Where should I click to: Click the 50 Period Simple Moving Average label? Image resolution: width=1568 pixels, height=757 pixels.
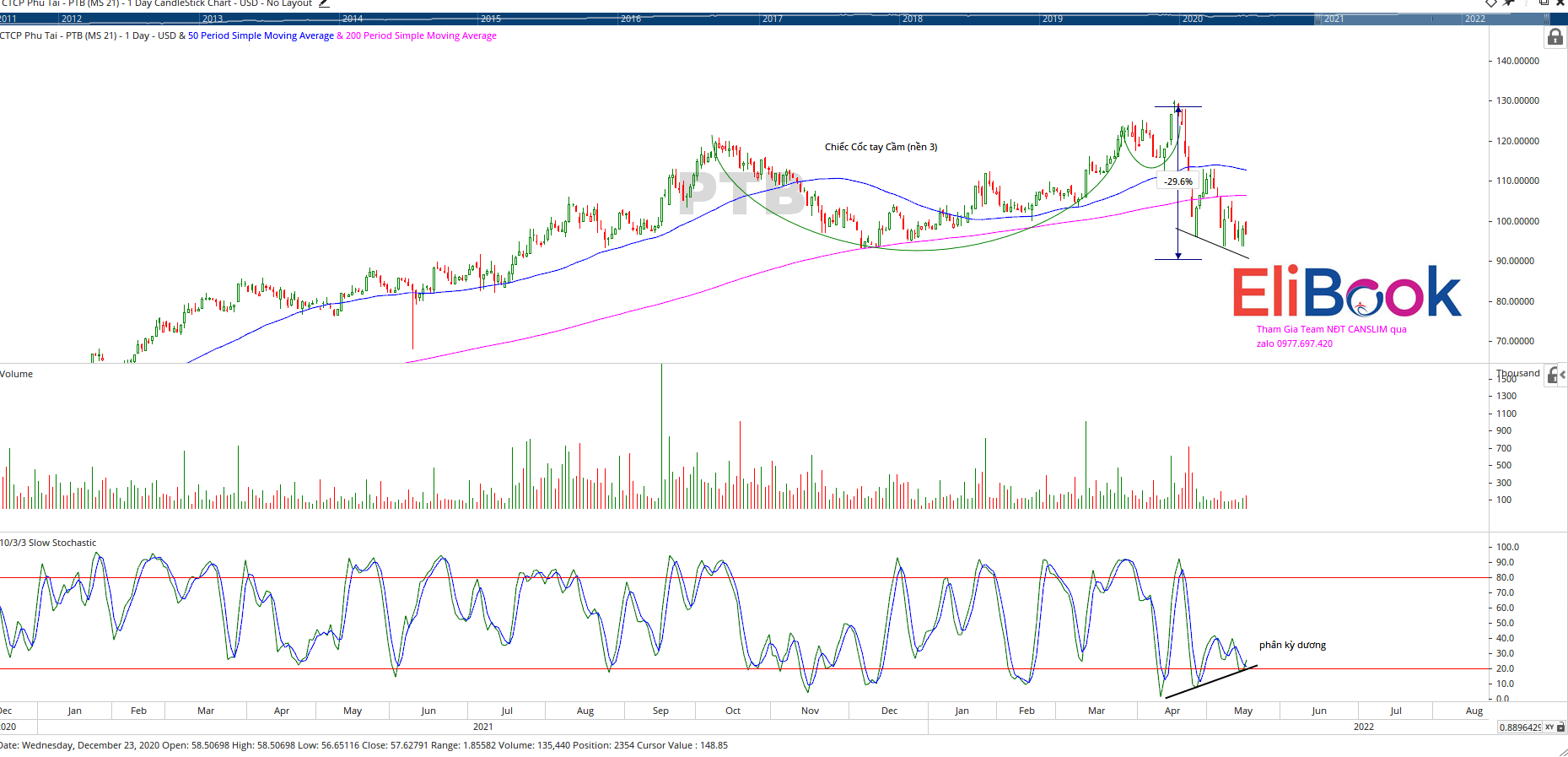coord(261,35)
